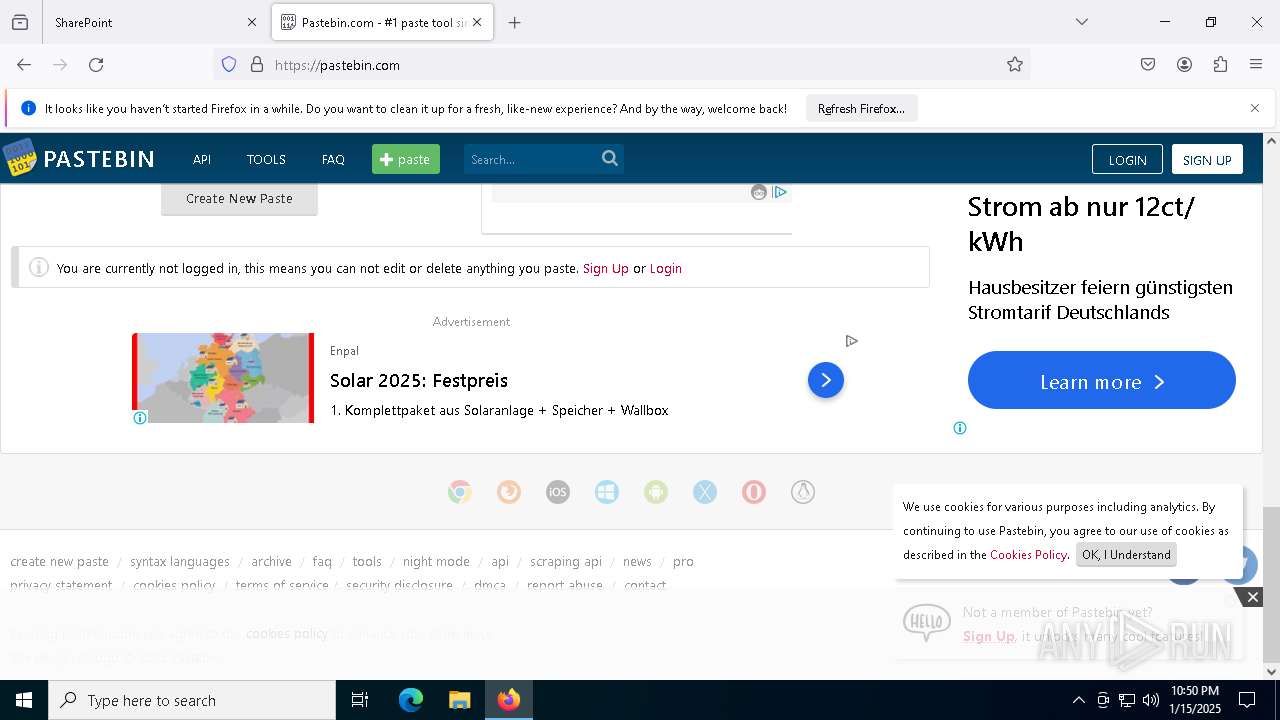This screenshot has width=1280, height=720.
Task: Close the SharePoint tab
Action: point(252,22)
